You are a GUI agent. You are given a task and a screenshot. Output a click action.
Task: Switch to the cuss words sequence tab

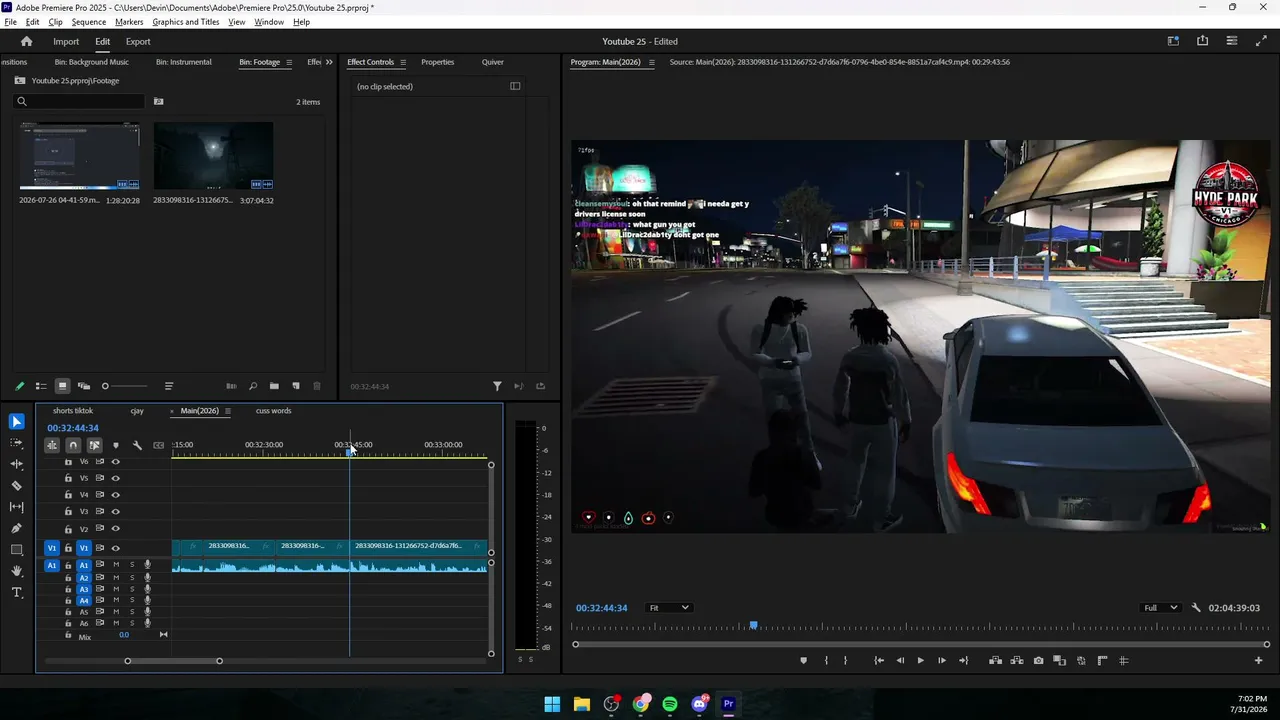click(x=273, y=411)
